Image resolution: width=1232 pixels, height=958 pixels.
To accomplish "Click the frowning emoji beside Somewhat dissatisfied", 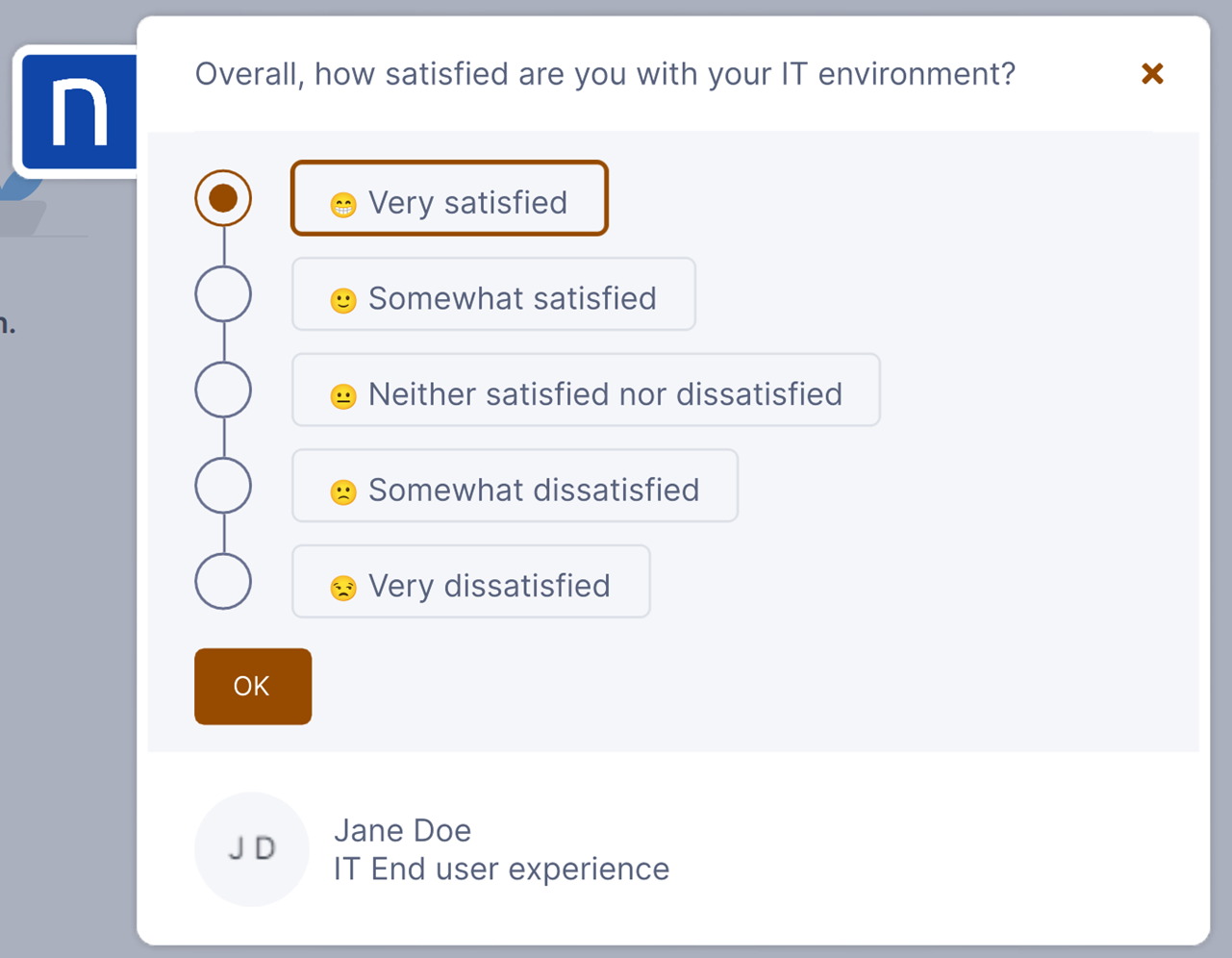I will pos(343,492).
